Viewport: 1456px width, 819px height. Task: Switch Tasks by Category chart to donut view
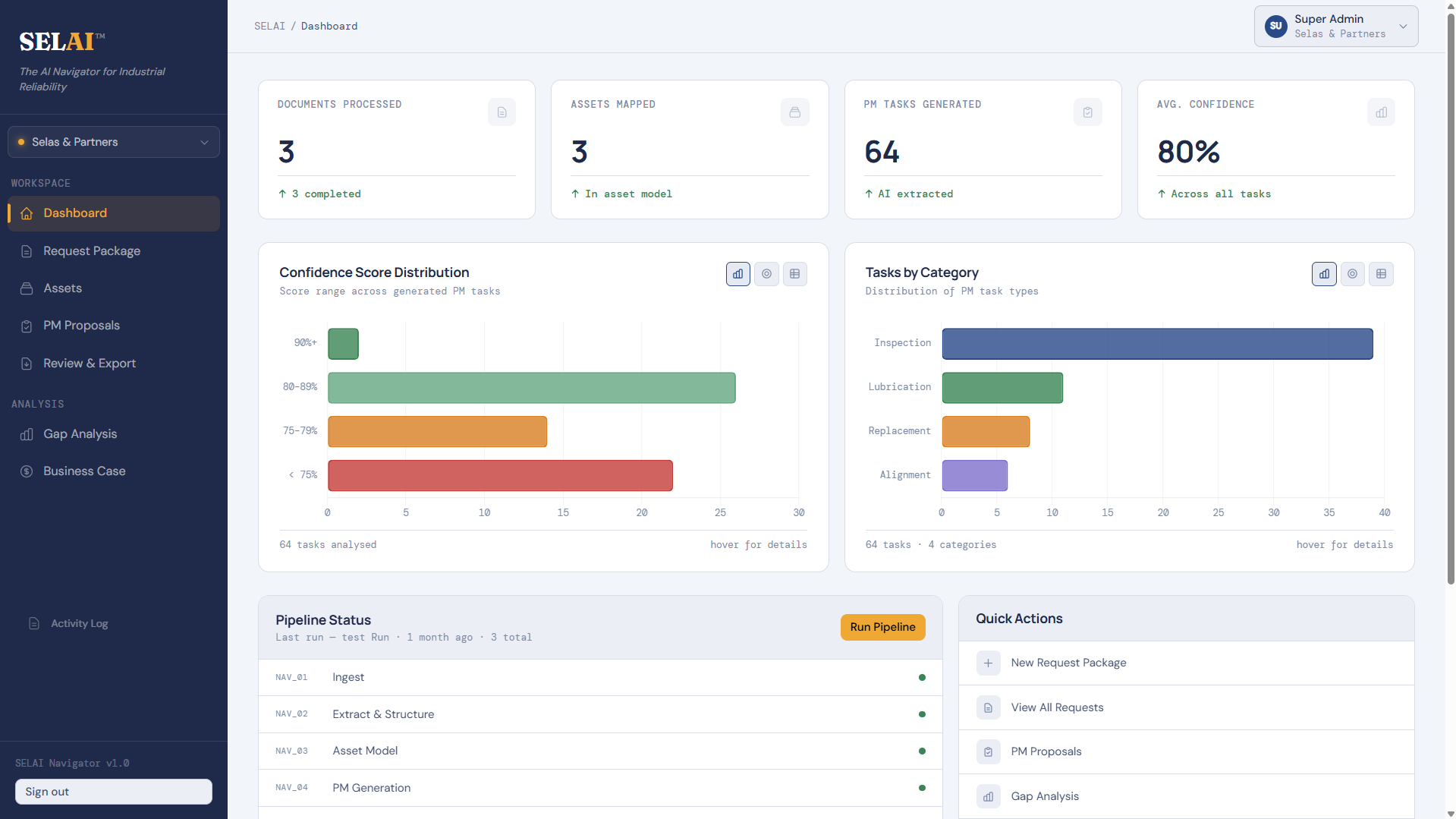coord(1352,274)
